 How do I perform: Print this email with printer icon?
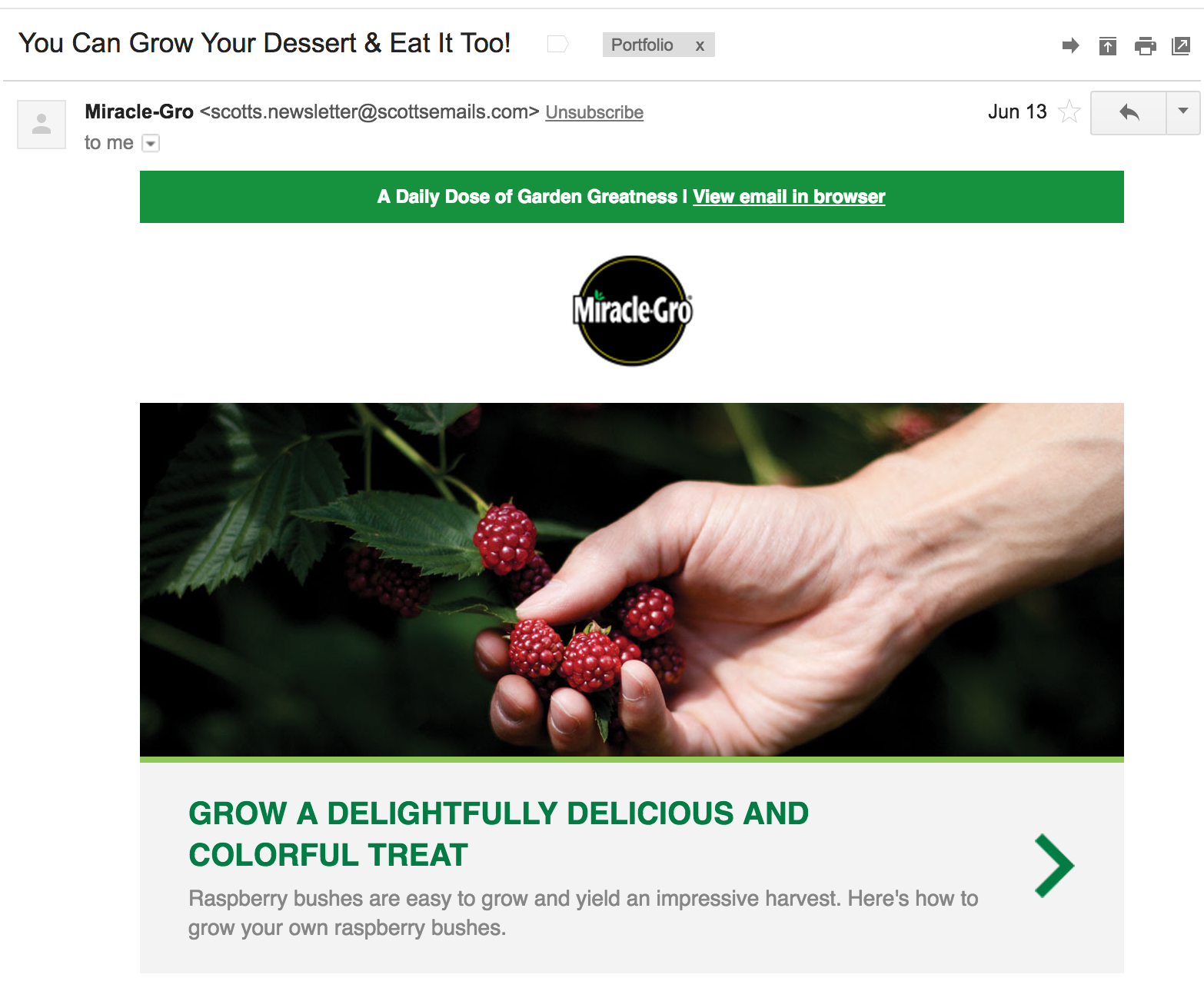[x=1145, y=46]
